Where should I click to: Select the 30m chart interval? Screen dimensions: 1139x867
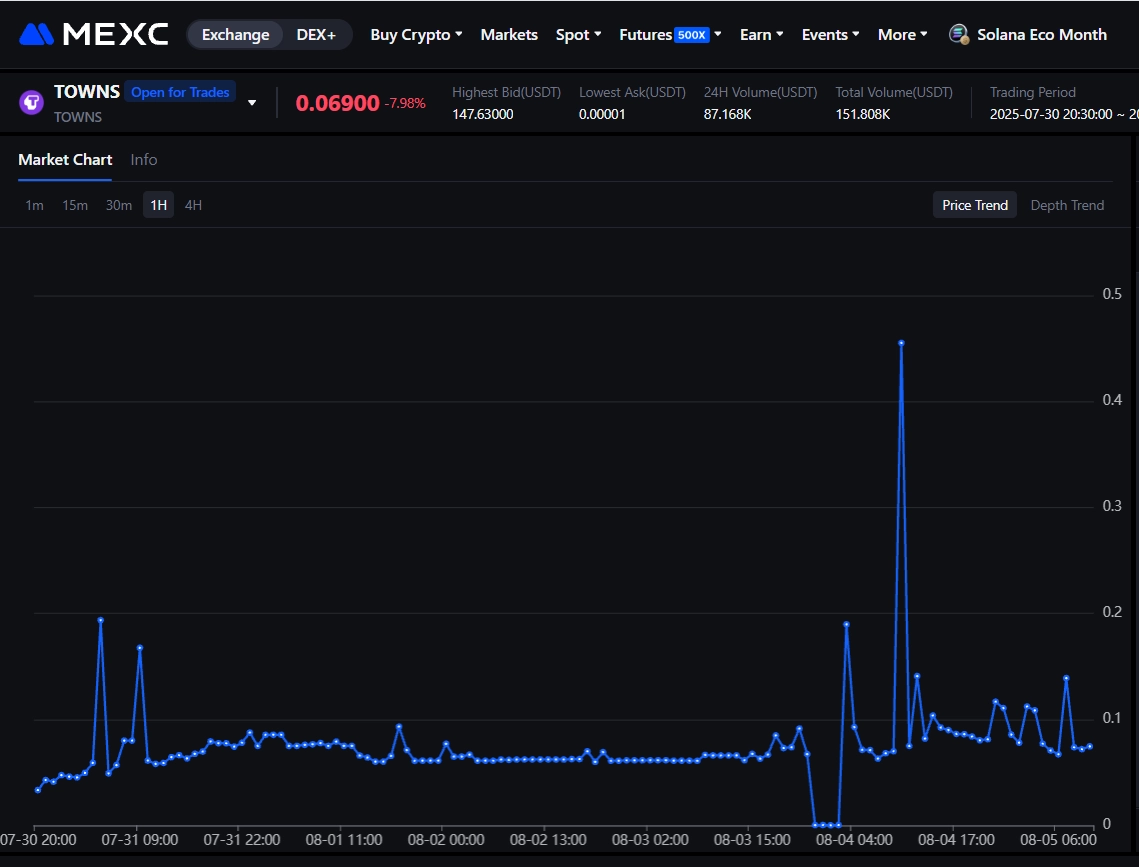point(118,204)
